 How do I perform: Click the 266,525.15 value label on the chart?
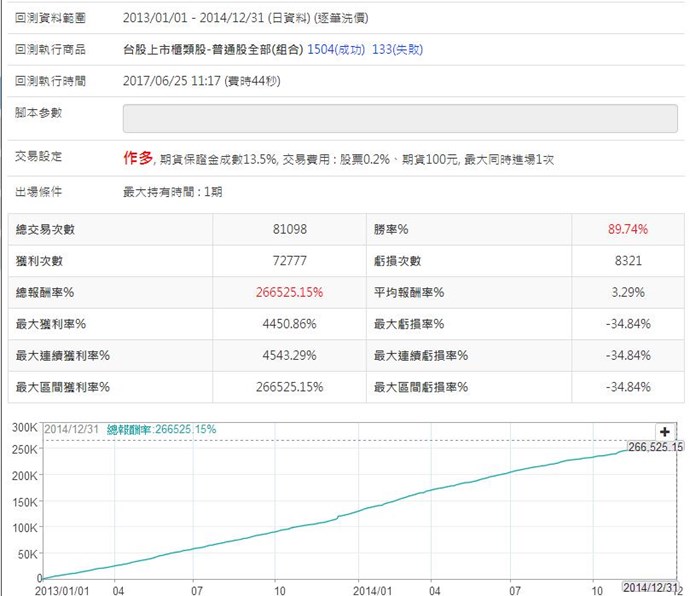(x=656, y=447)
